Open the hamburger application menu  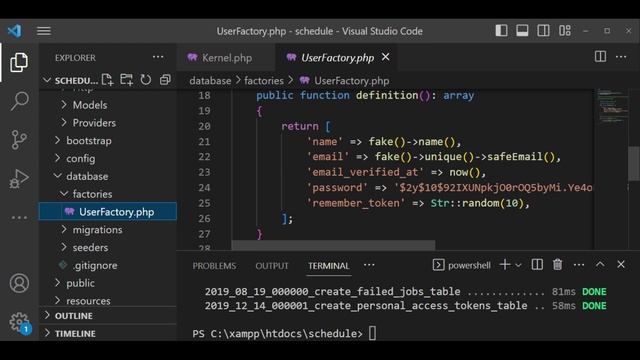(x=44, y=31)
